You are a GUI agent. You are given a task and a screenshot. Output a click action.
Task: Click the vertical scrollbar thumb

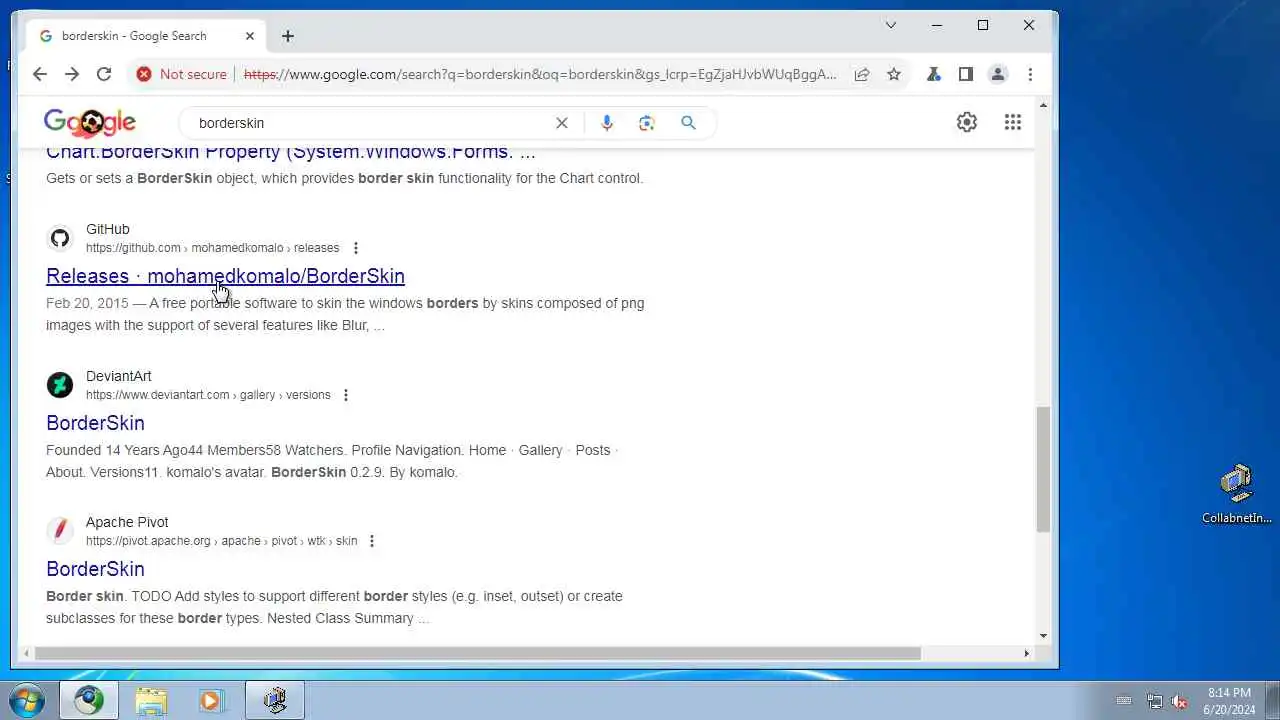pos(1043,469)
